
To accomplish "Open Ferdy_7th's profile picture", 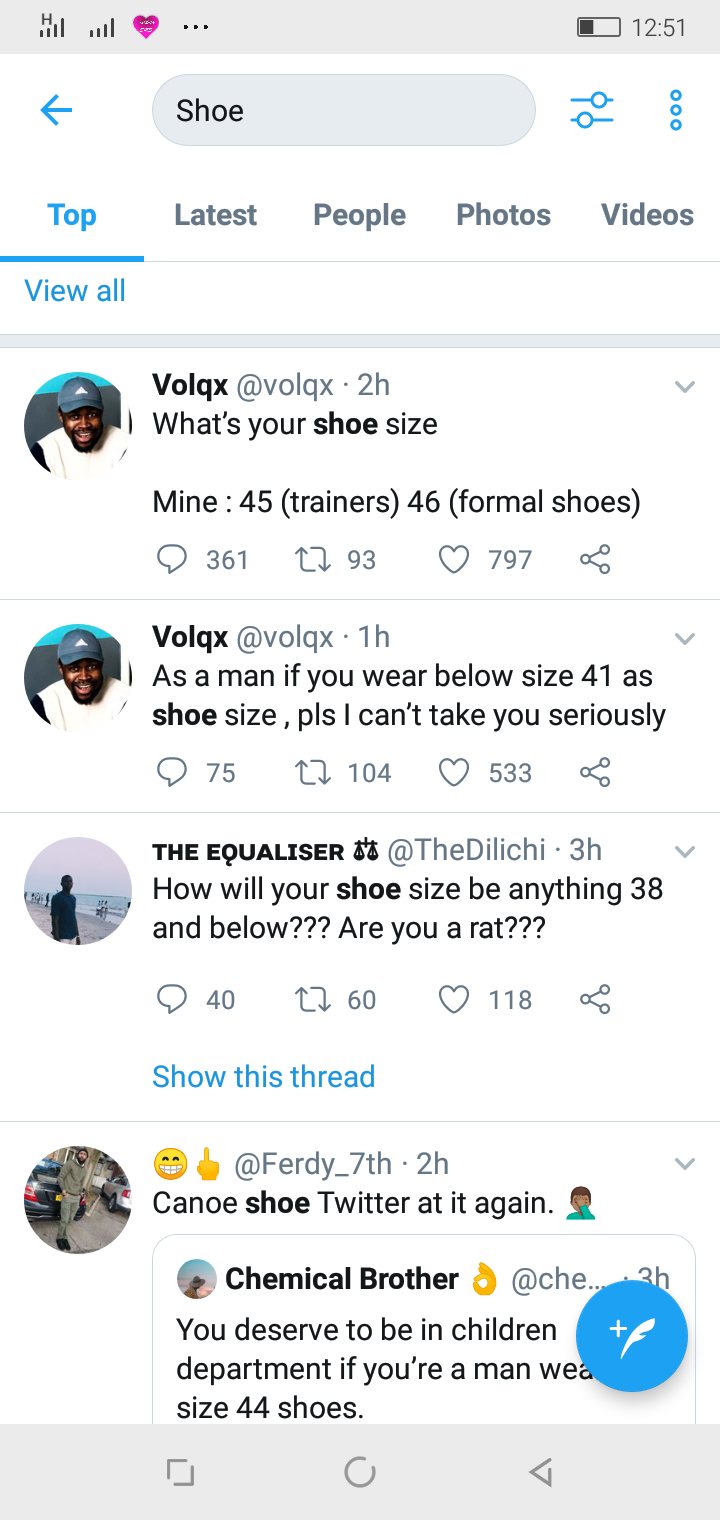I will 78,1200.
